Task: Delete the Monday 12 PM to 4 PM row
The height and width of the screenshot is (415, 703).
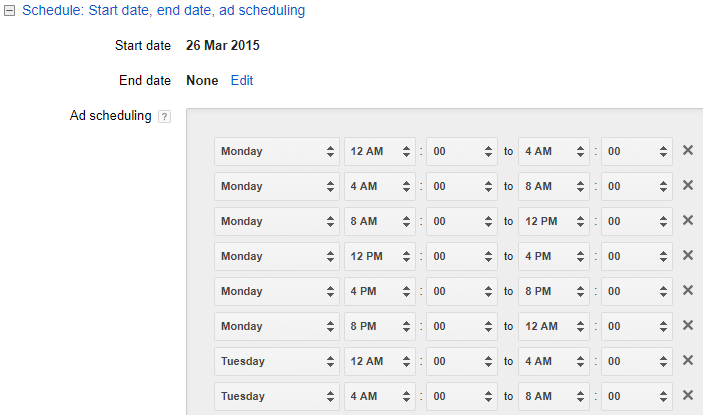Action: pyautogui.click(x=687, y=255)
